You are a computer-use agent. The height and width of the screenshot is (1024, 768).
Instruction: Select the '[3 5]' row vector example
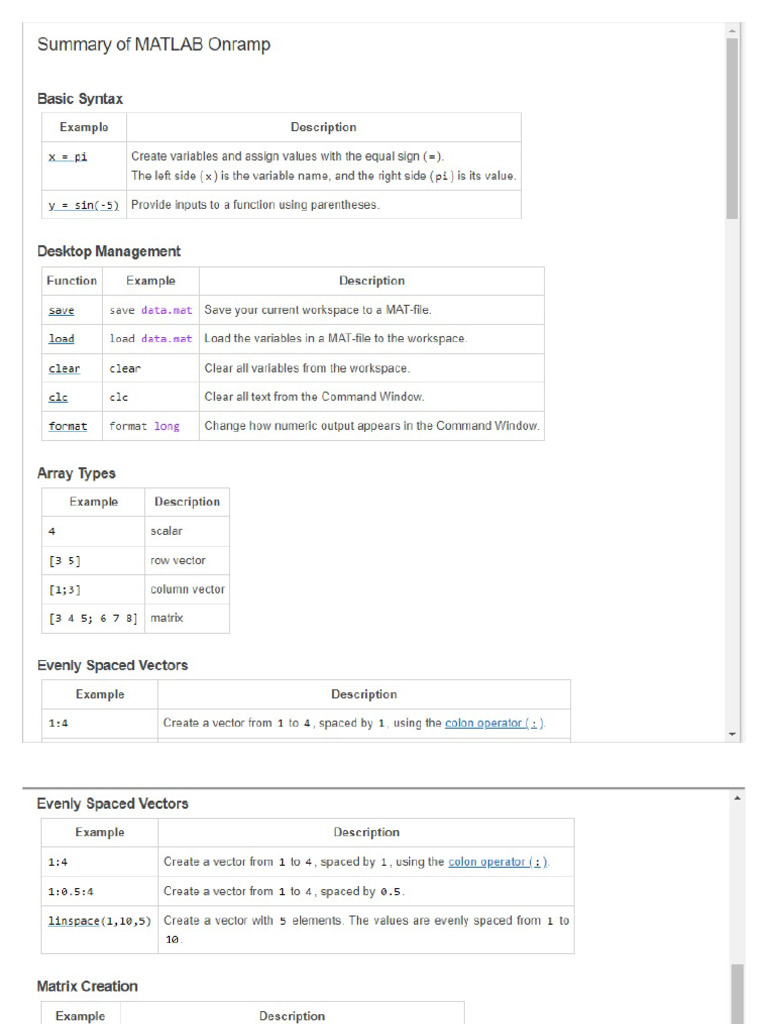65,560
